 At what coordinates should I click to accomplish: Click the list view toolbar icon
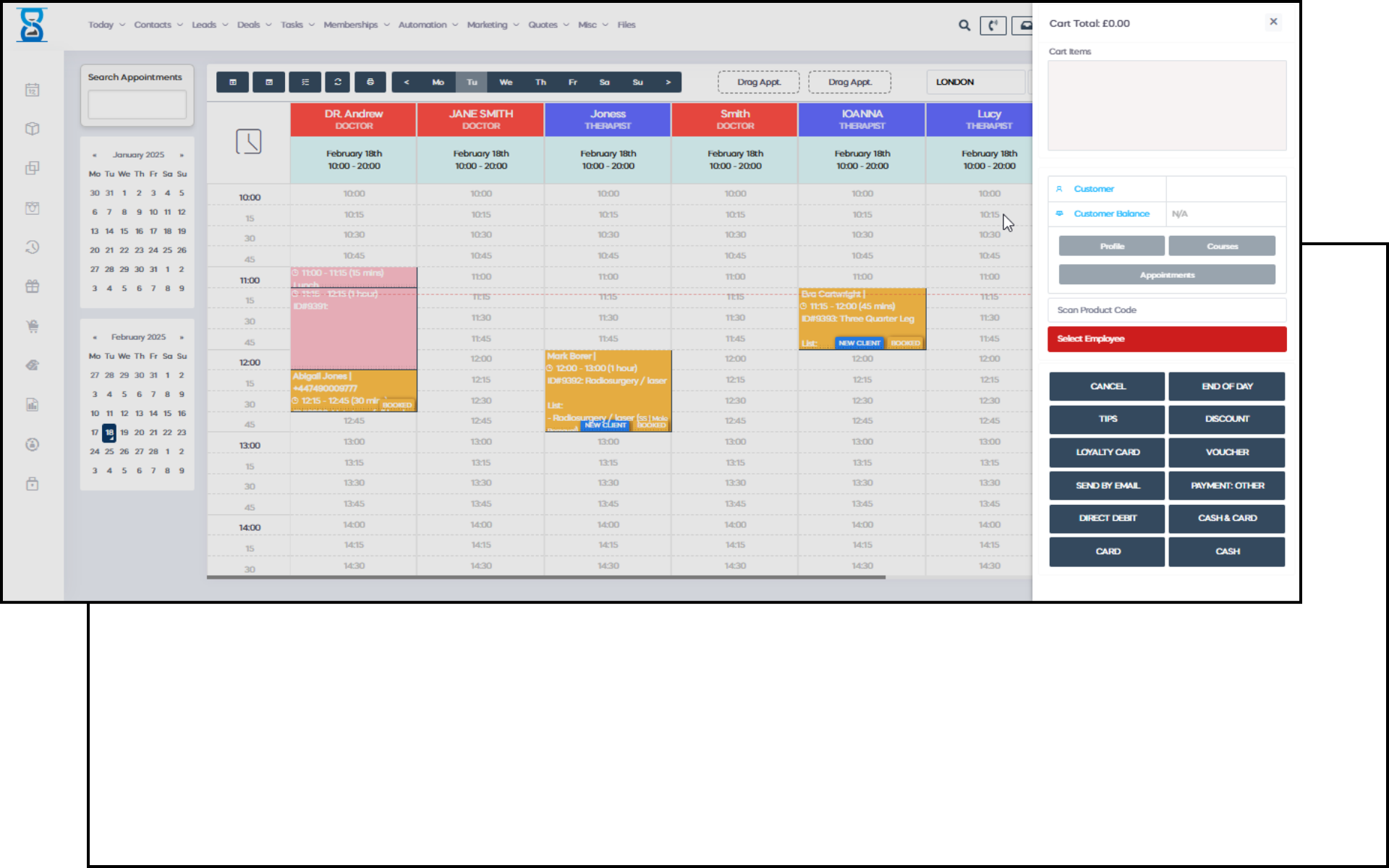point(305,82)
